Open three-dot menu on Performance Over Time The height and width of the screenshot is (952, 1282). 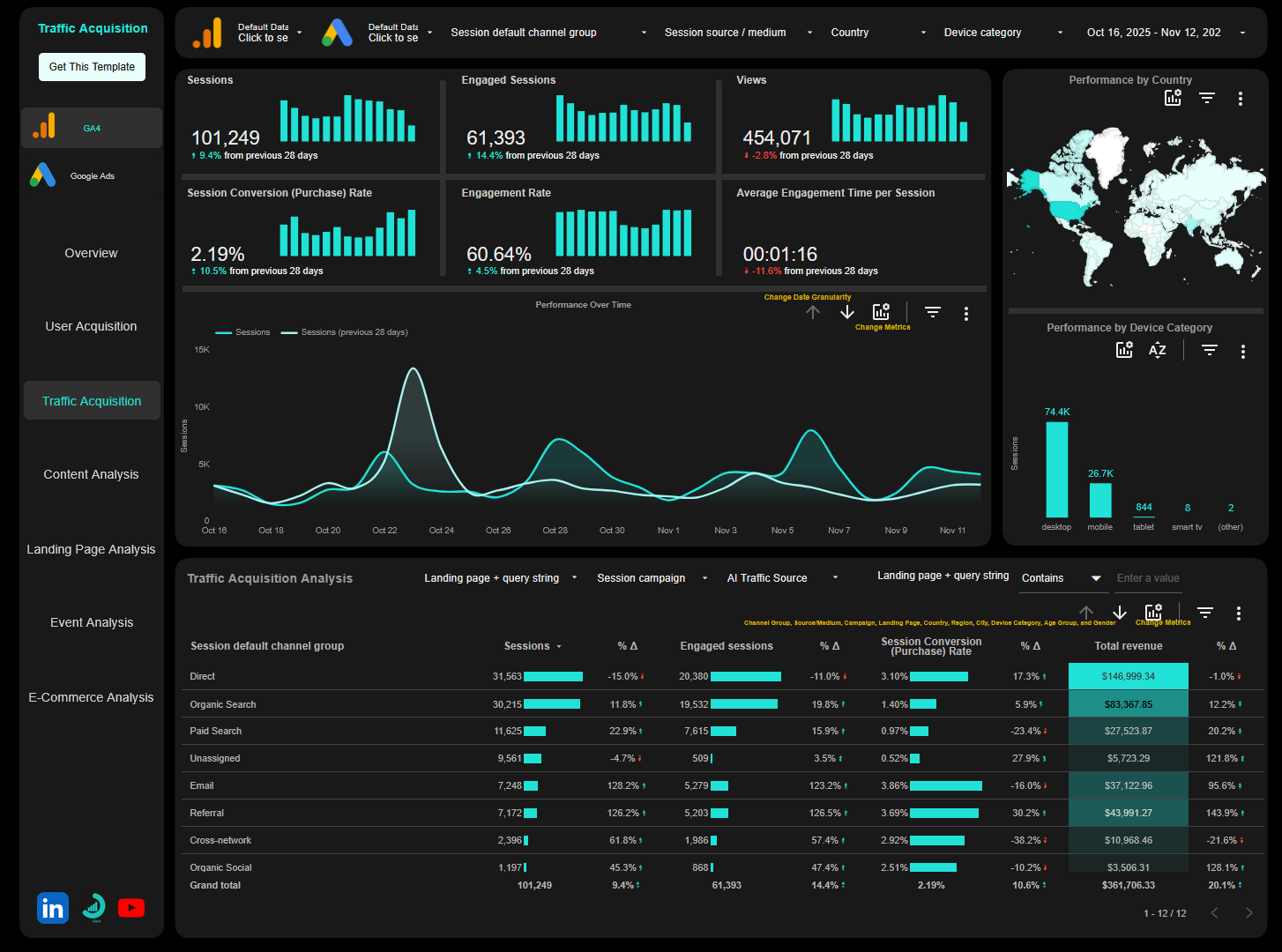(x=966, y=313)
